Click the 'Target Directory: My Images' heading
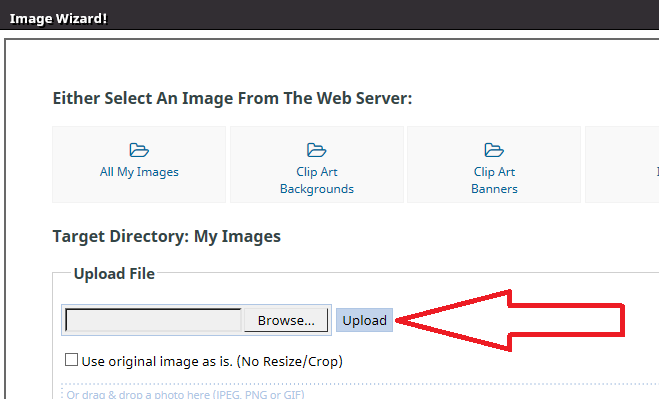The height and width of the screenshot is (399, 659). click(166, 236)
